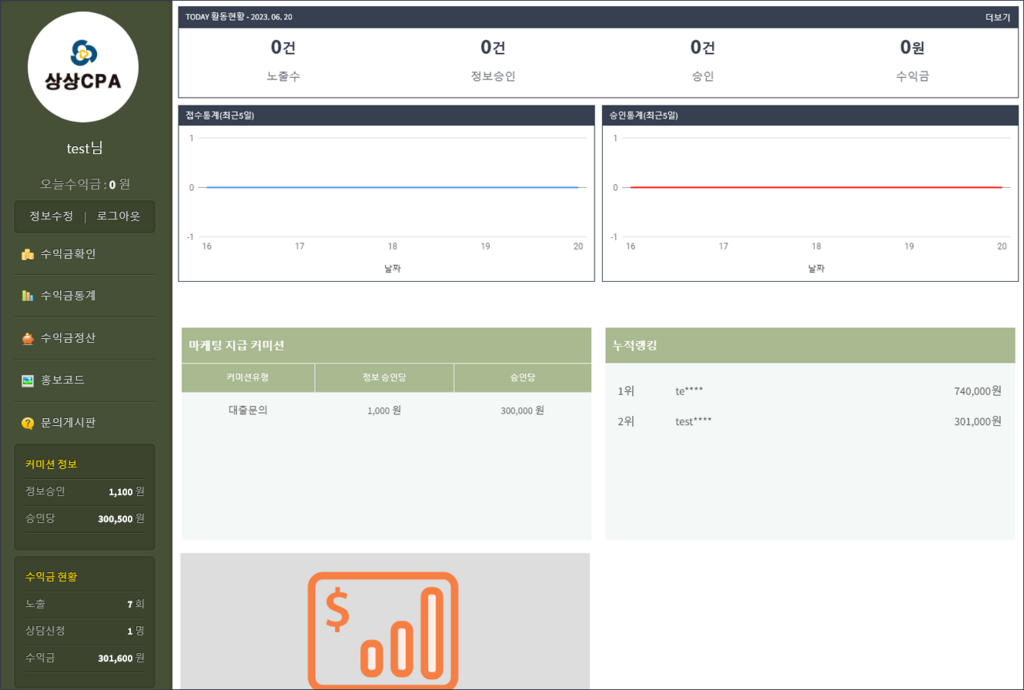
Task: Click the blue line in 접수통계 chart
Action: pyautogui.click(x=392, y=187)
